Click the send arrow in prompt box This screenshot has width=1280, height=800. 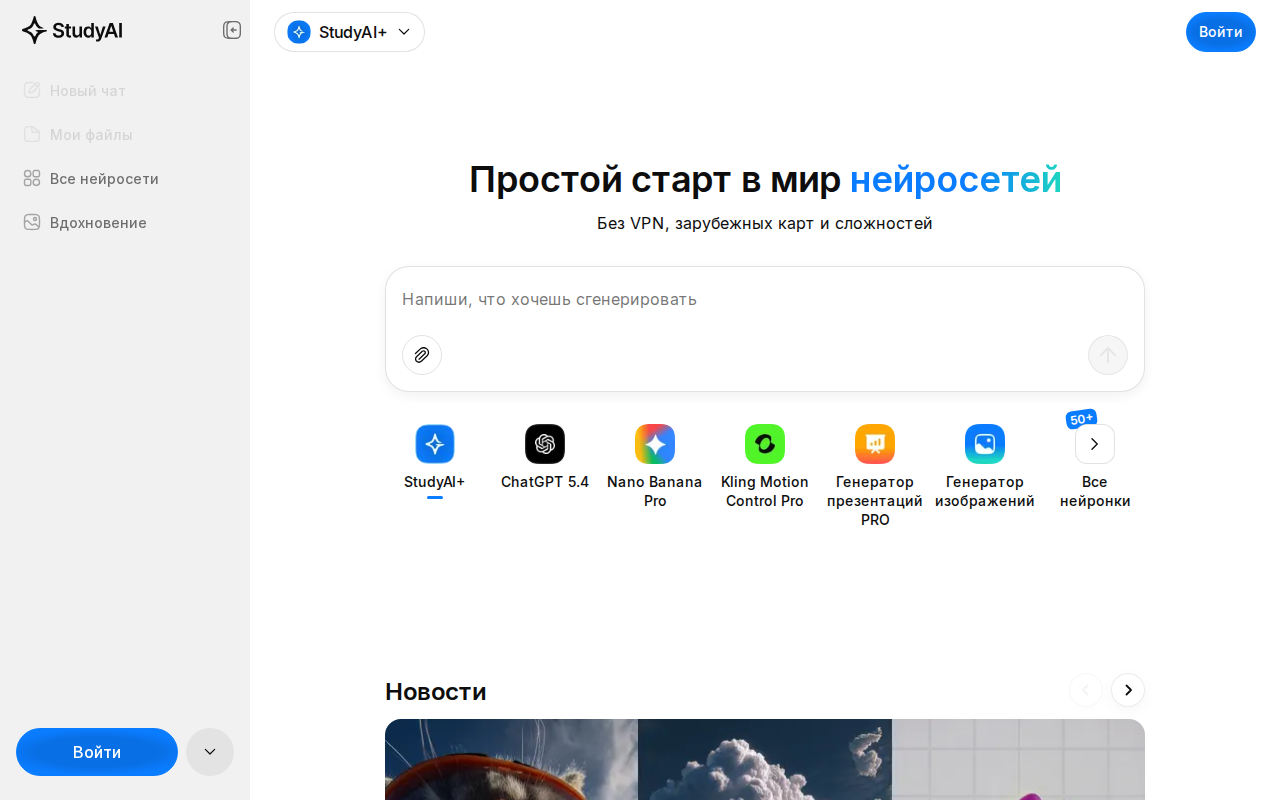tap(1107, 355)
